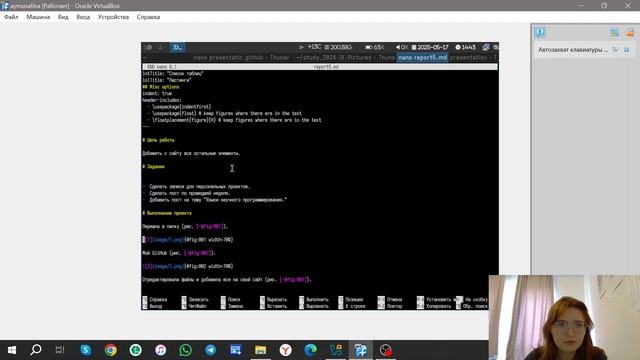The image size is (640, 360).
Task: Open Yandex Browser from the taskbar
Action: point(286,350)
